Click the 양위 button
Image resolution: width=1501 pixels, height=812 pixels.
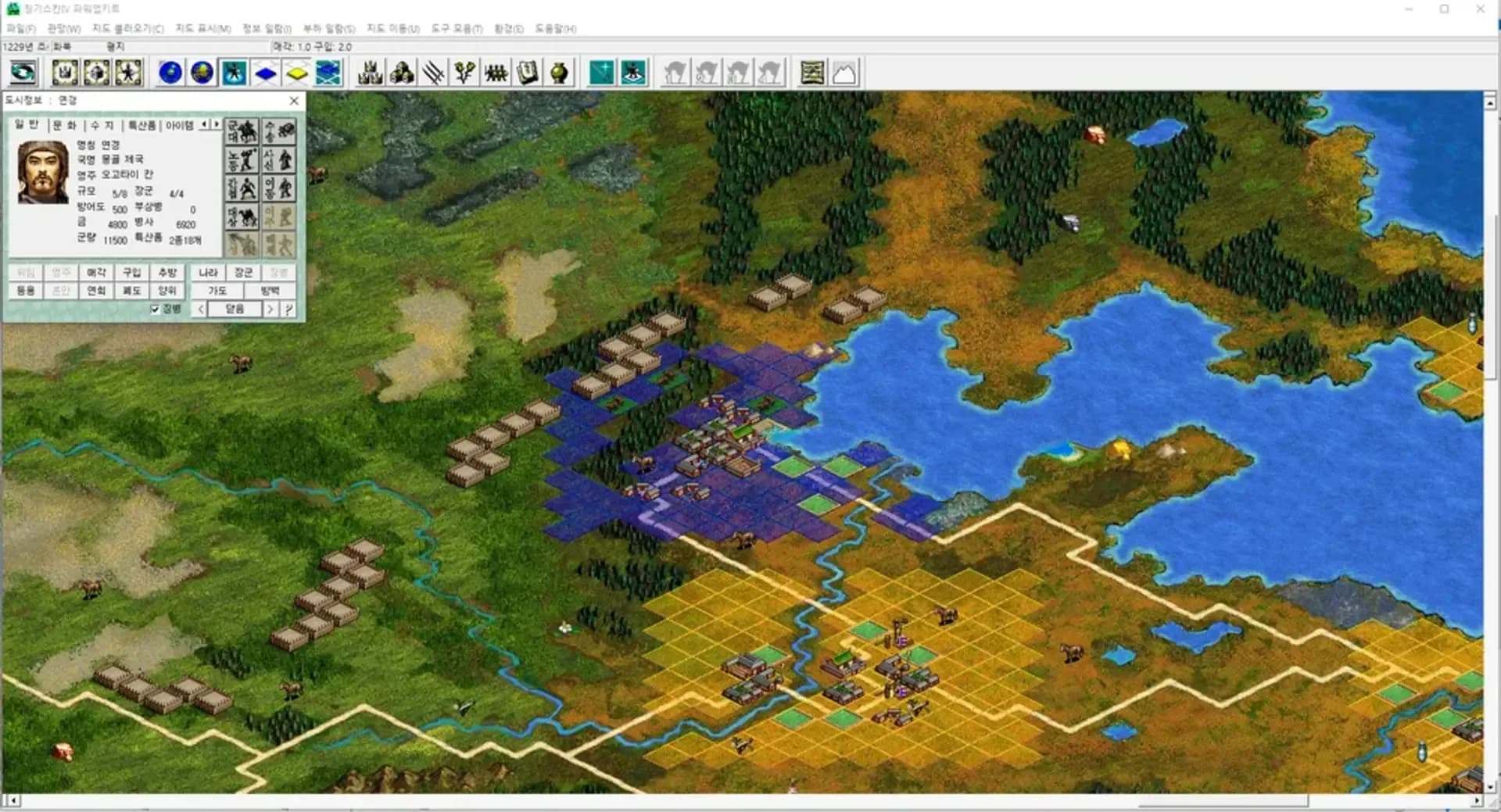(x=167, y=291)
